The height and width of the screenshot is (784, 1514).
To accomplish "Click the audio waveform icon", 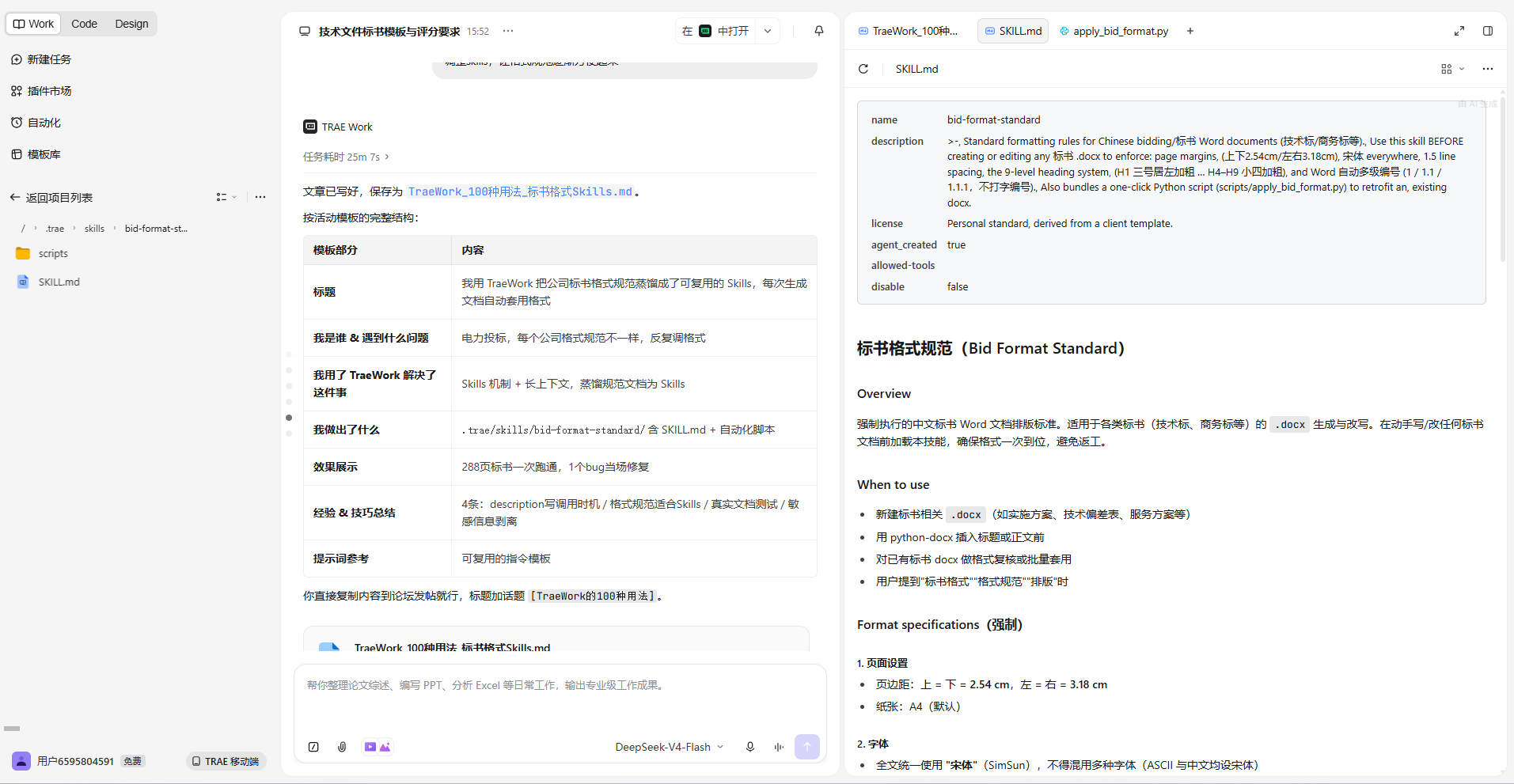I will (x=779, y=747).
